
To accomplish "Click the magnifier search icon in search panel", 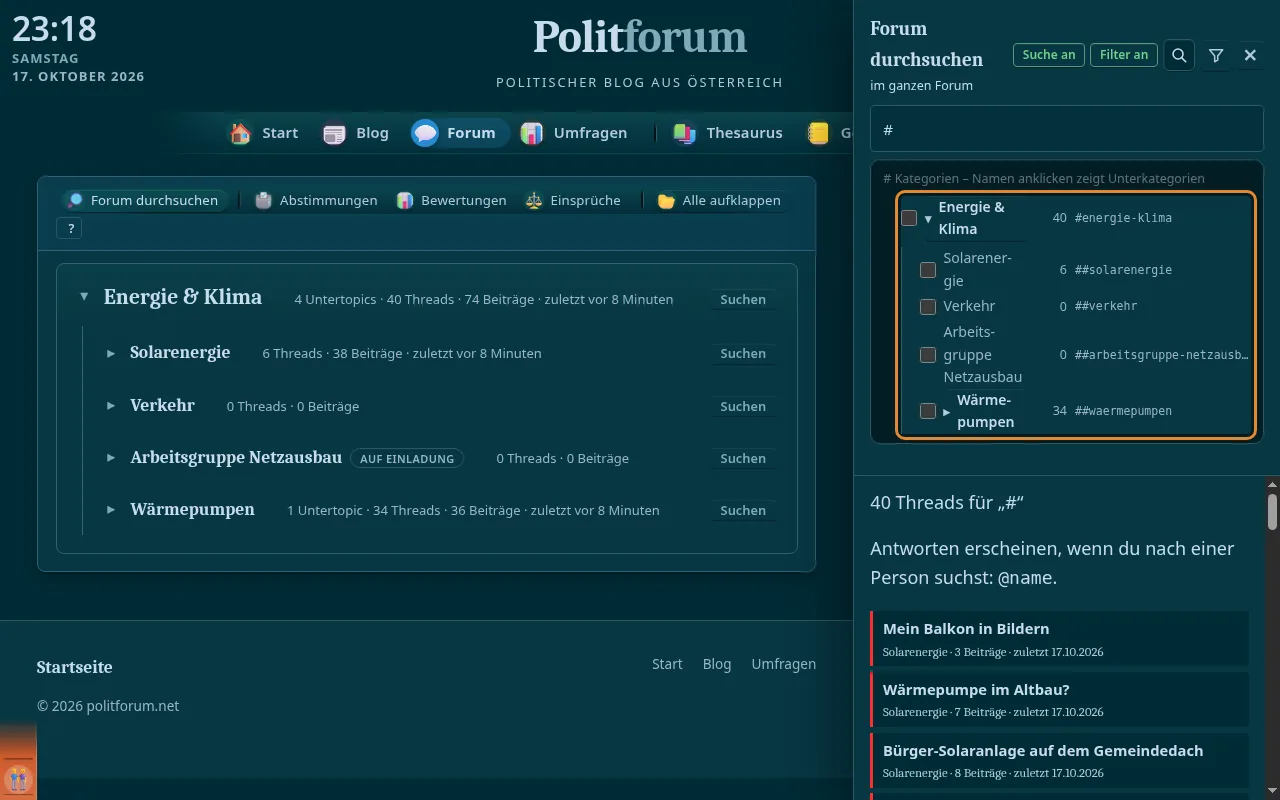I will pos(1179,55).
